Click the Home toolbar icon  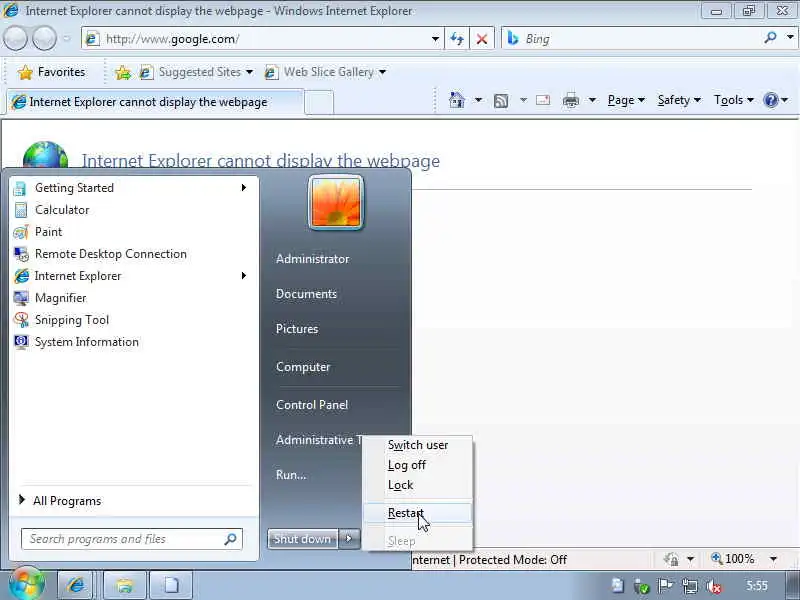(x=457, y=100)
